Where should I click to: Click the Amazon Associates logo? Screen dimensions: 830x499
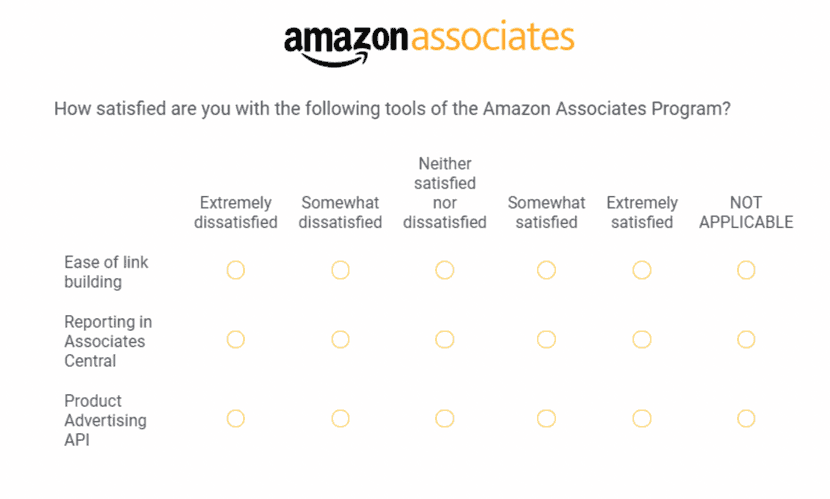tap(429, 41)
